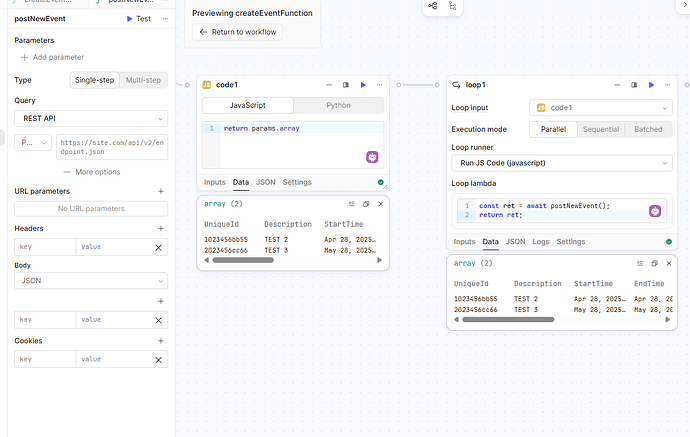The height and width of the screenshot is (437, 690).
Task: Open loop1 JSON tab
Action: pos(515,242)
